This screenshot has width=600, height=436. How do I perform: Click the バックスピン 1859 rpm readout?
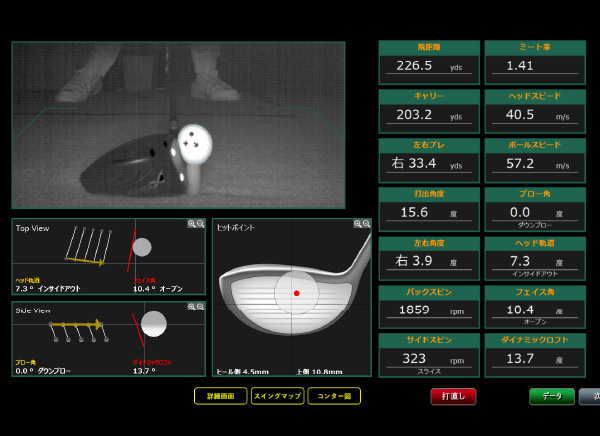pyautogui.click(x=427, y=313)
